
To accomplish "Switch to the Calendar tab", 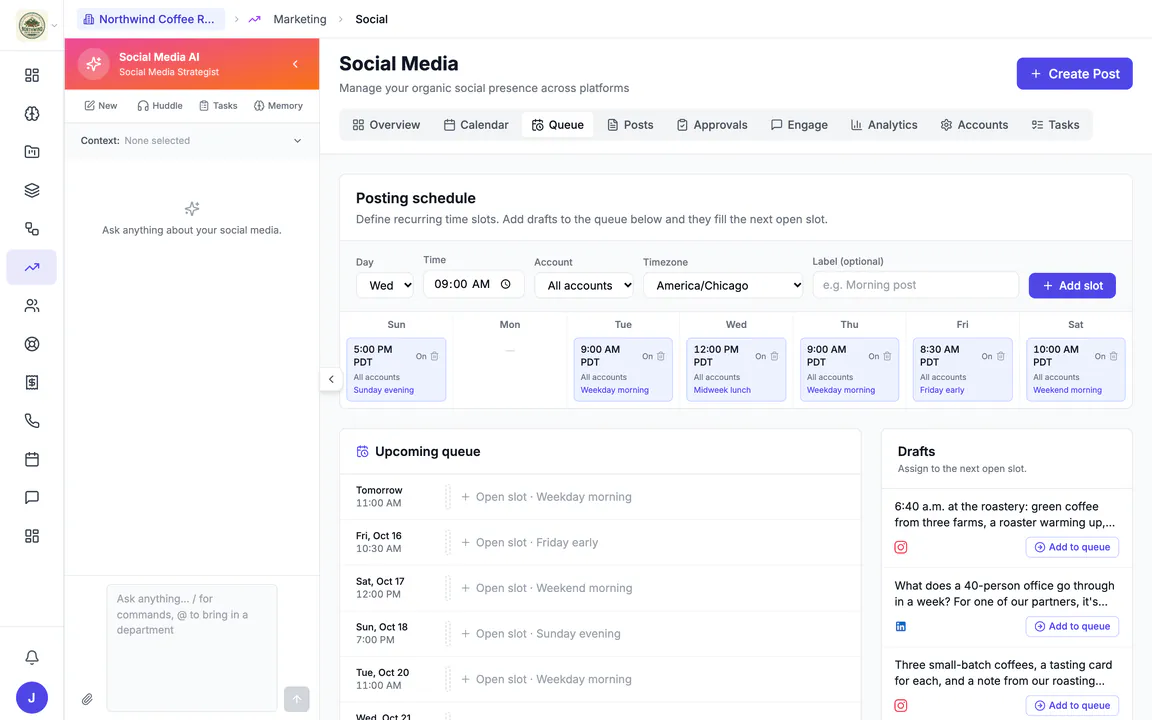I will pos(476,125).
